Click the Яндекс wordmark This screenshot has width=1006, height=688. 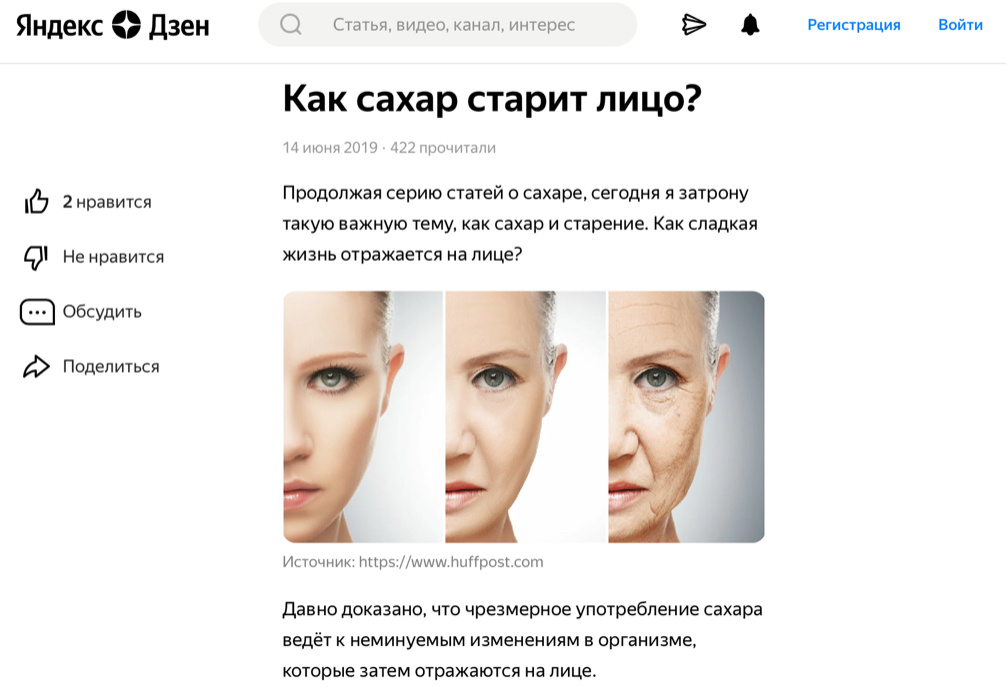click(59, 26)
